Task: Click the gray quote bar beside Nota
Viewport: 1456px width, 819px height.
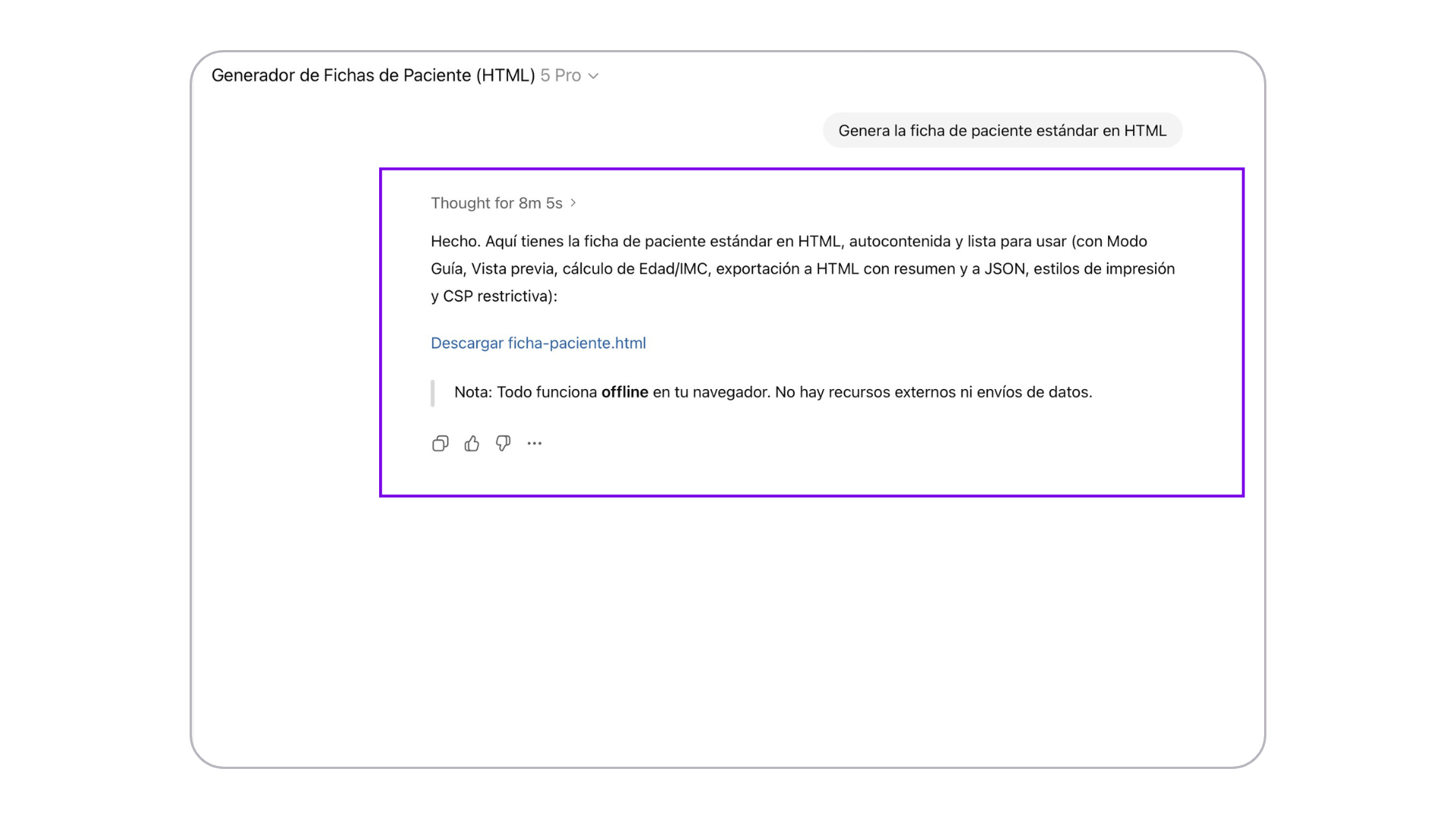Action: pyautogui.click(x=433, y=393)
